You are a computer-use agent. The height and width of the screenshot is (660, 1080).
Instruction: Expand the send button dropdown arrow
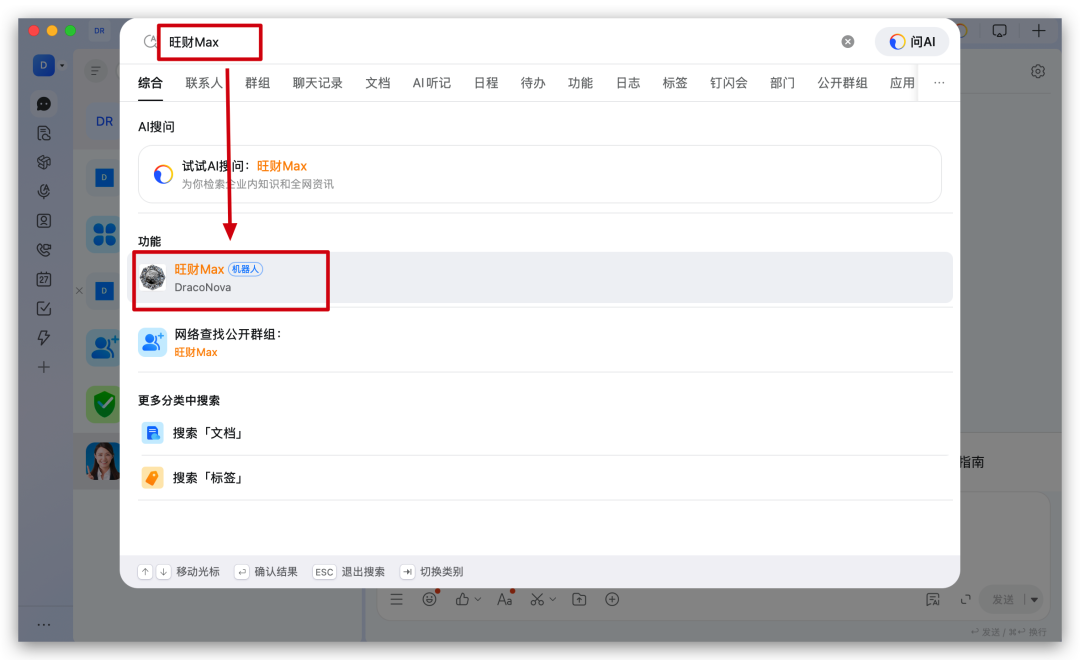[x=1034, y=599]
